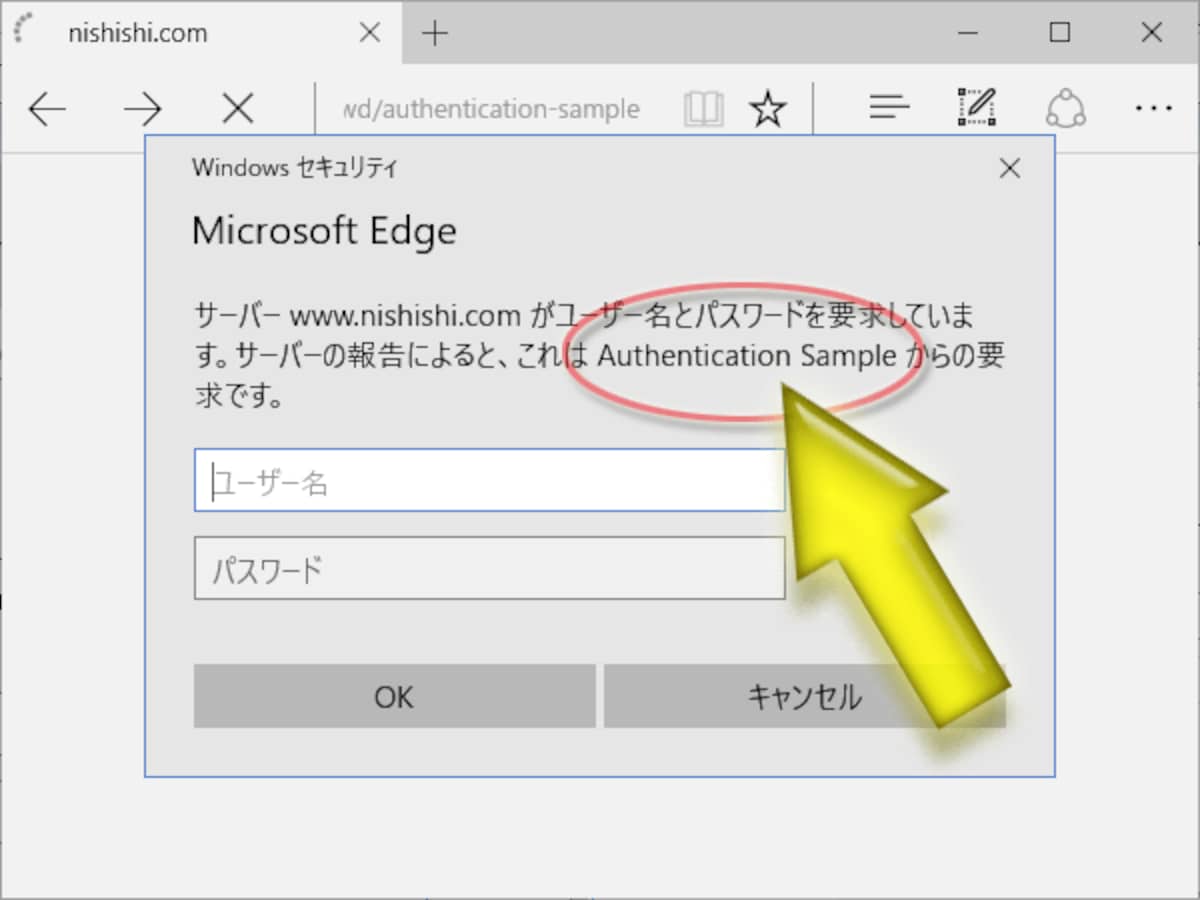
Task: Minimize the Edge browser window
Action: pos(967,33)
